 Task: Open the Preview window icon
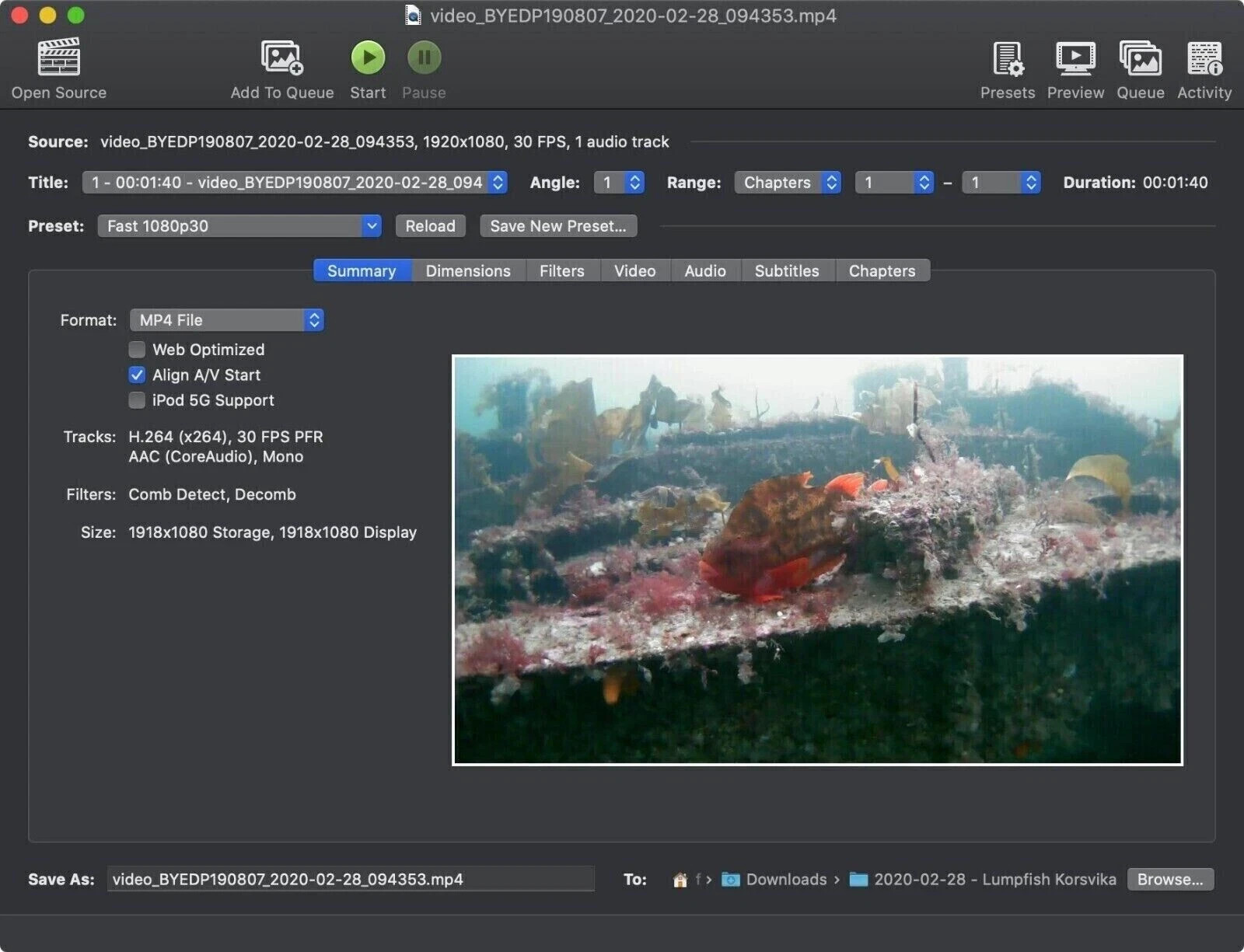tap(1075, 57)
